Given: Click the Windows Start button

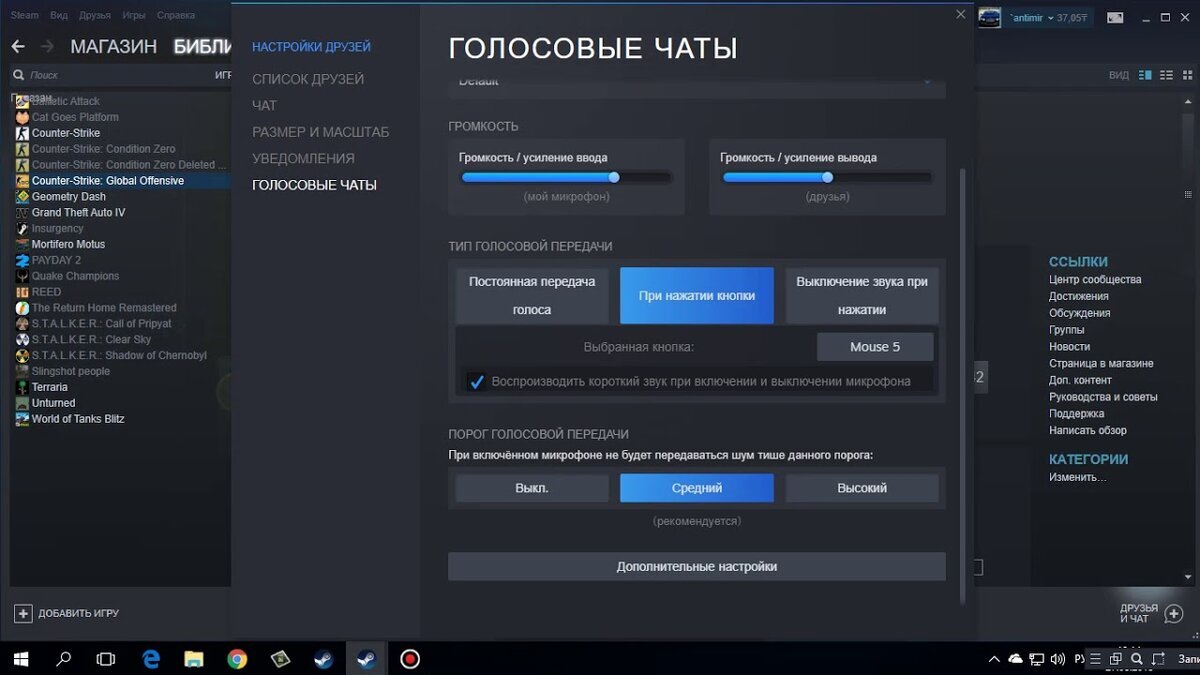Looking at the screenshot, I should (x=21, y=659).
